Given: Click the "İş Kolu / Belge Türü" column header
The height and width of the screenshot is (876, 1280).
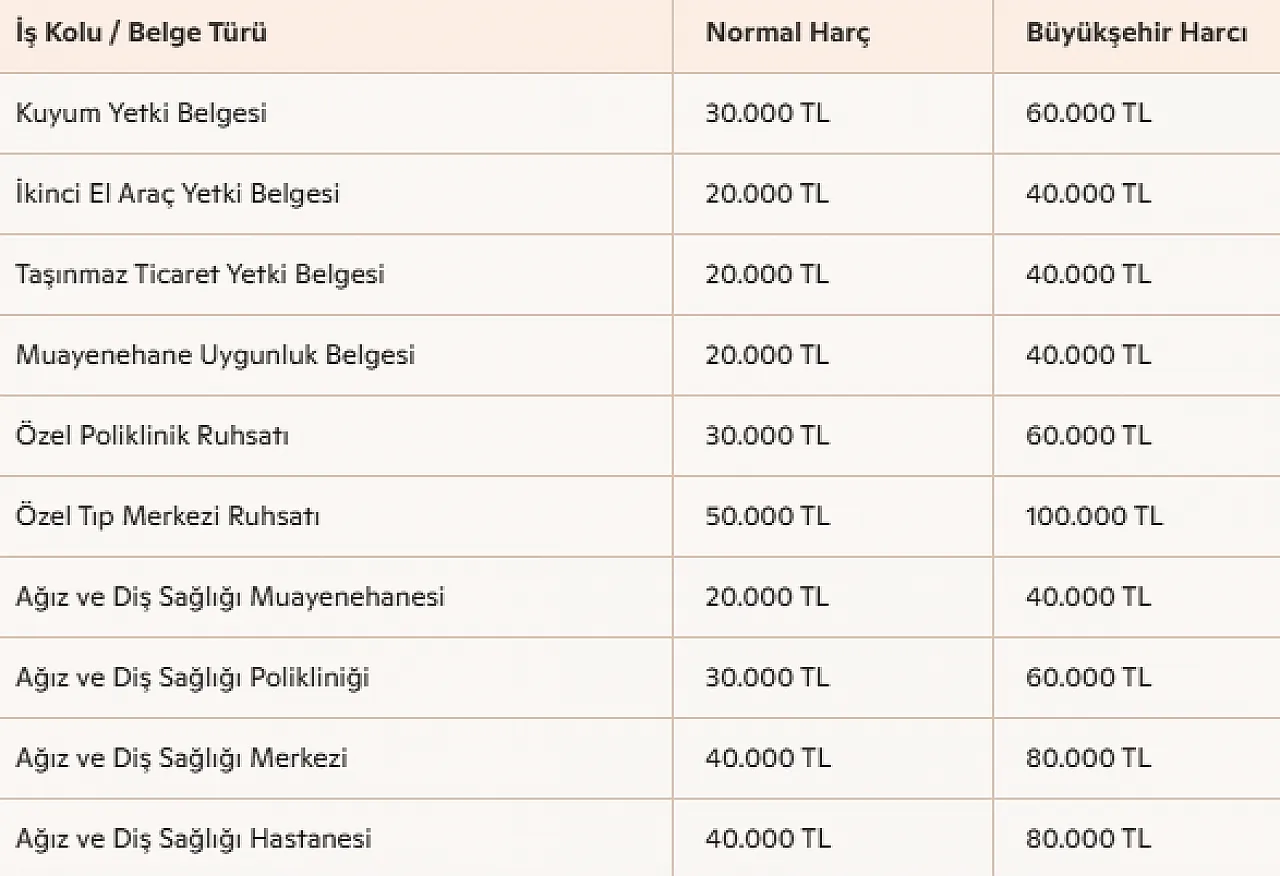Looking at the screenshot, I should (x=141, y=33).
